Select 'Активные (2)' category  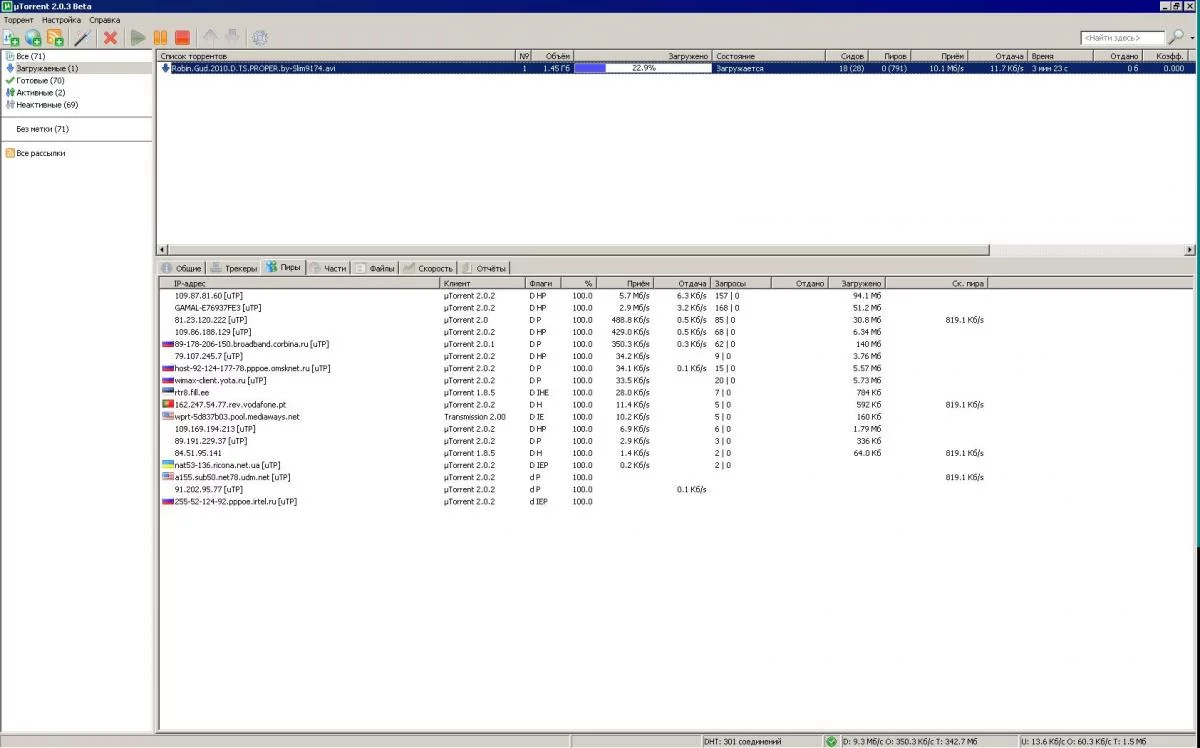pyautogui.click(x=40, y=92)
